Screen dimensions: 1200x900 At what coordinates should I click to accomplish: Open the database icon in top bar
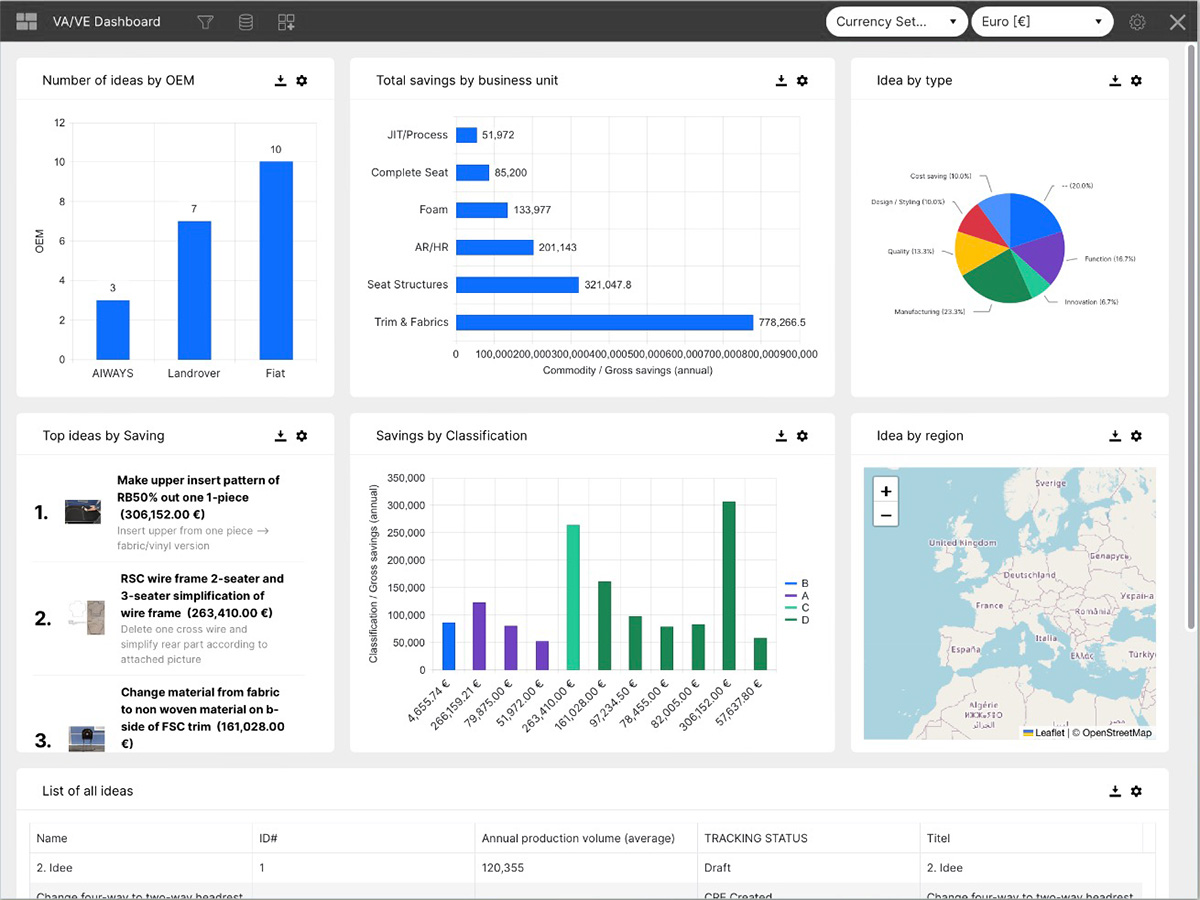246,22
